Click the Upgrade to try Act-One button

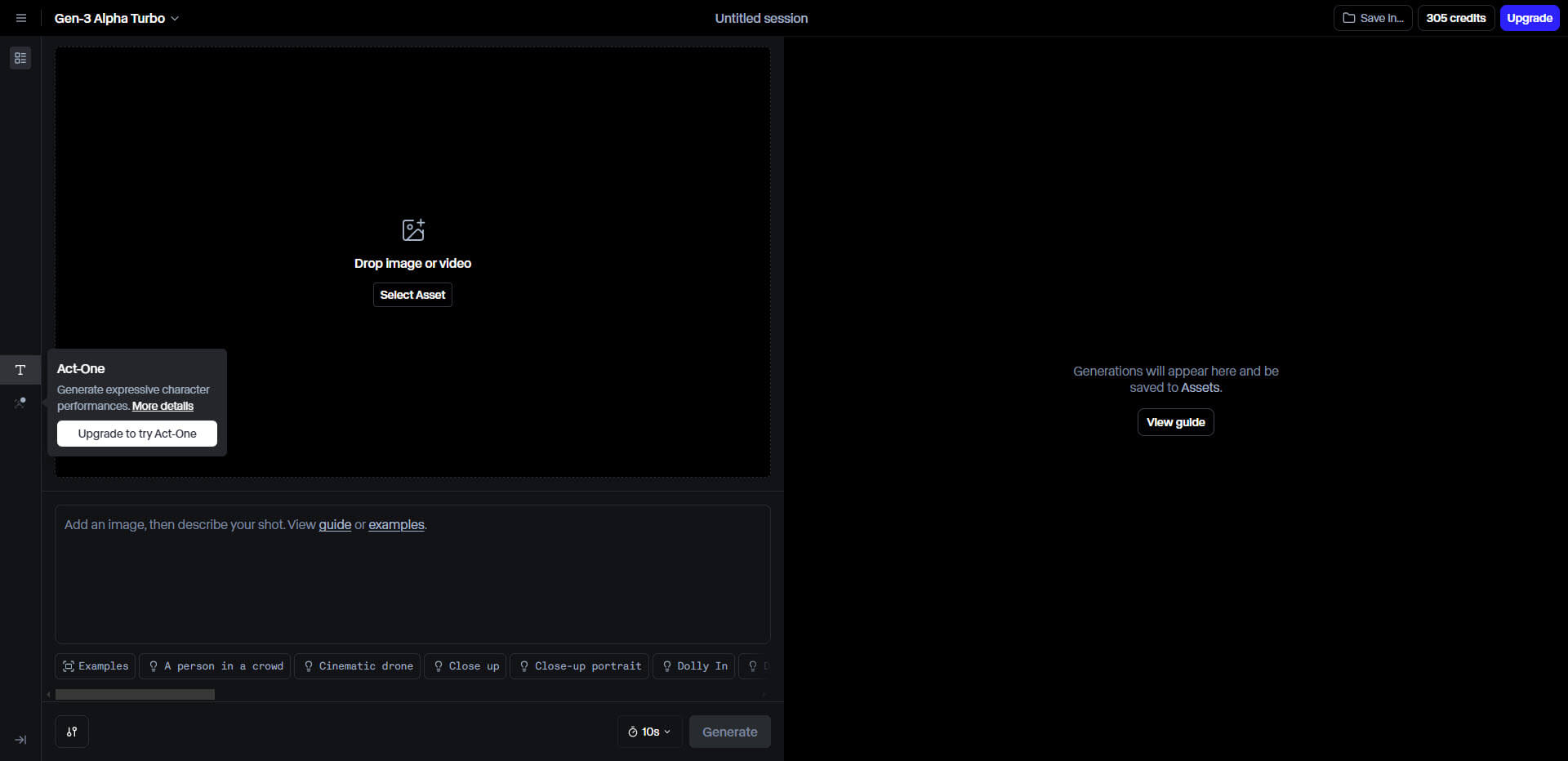tap(137, 434)
